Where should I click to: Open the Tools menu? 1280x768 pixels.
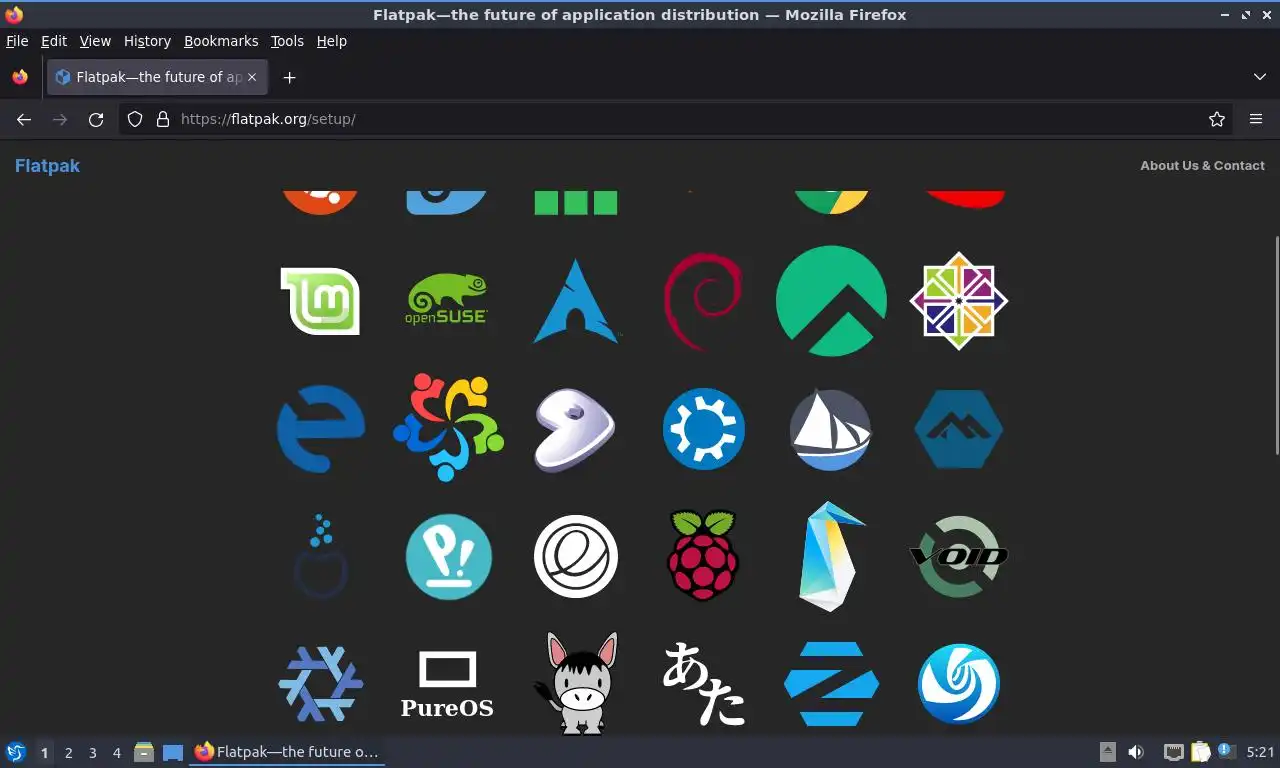pos(287,41)
